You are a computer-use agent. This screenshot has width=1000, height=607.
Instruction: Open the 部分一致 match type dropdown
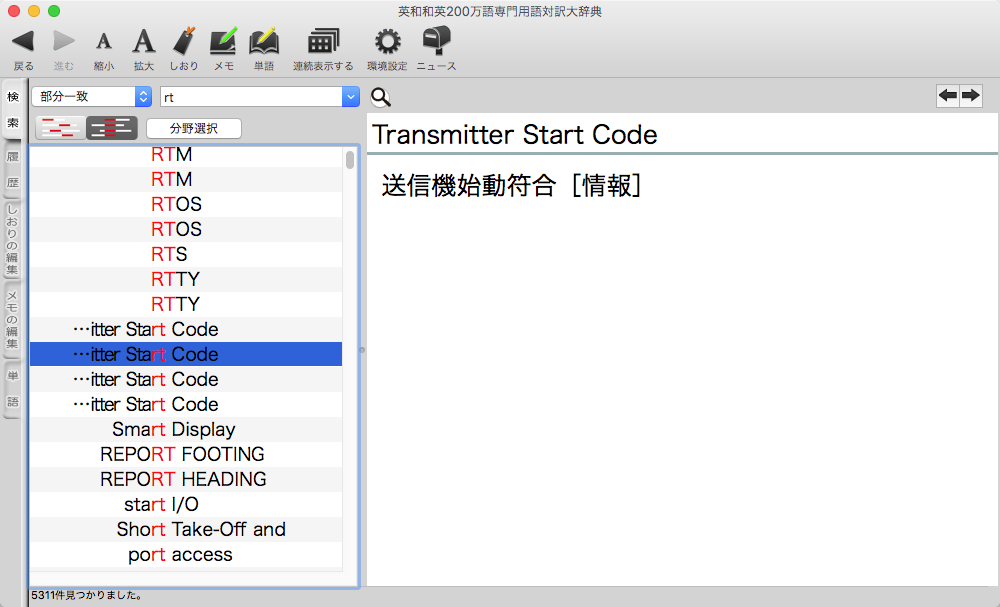[x=90, y=97]
